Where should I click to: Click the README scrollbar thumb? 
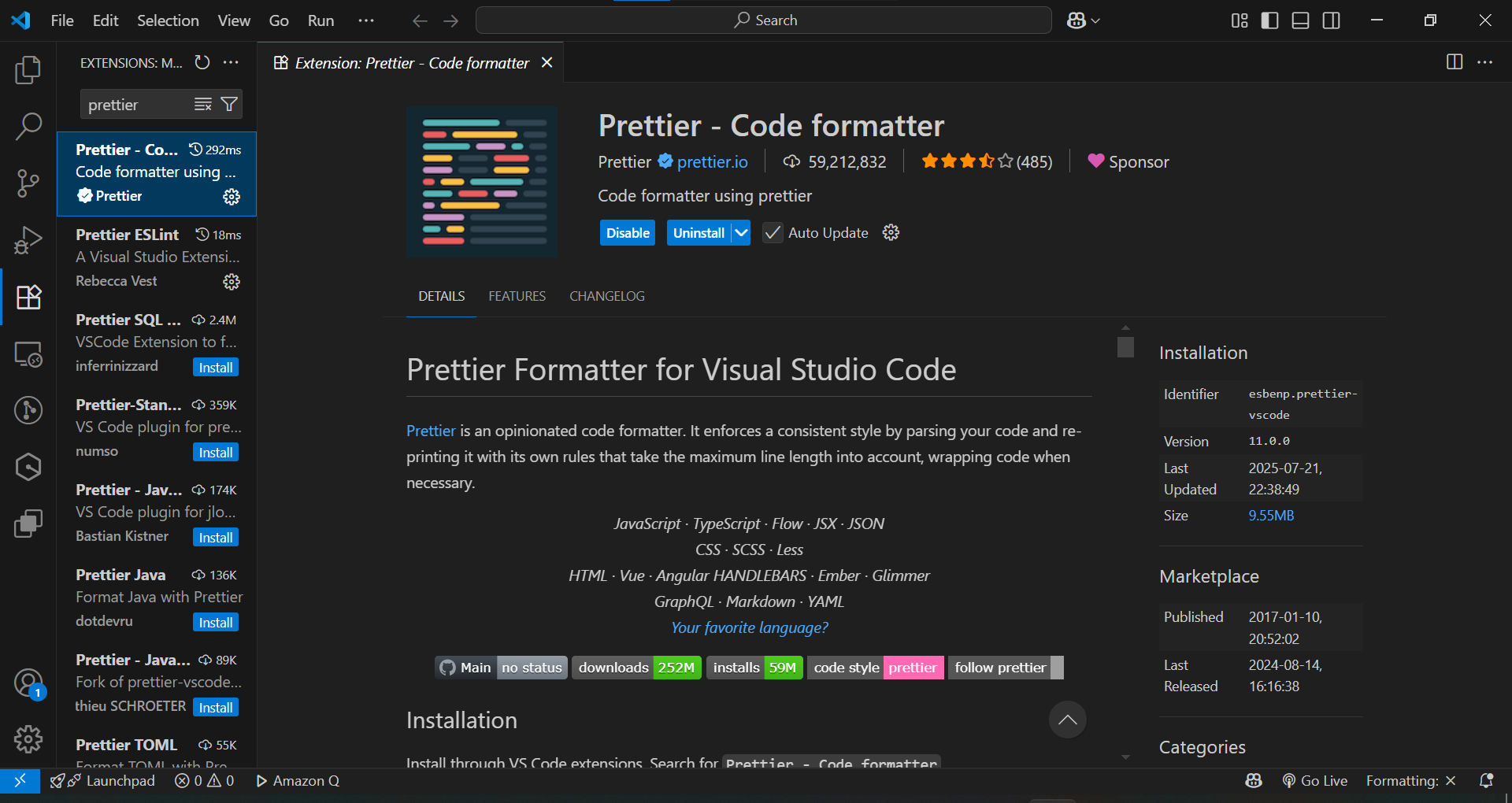pyautogui.click(x=1125, y=347)
